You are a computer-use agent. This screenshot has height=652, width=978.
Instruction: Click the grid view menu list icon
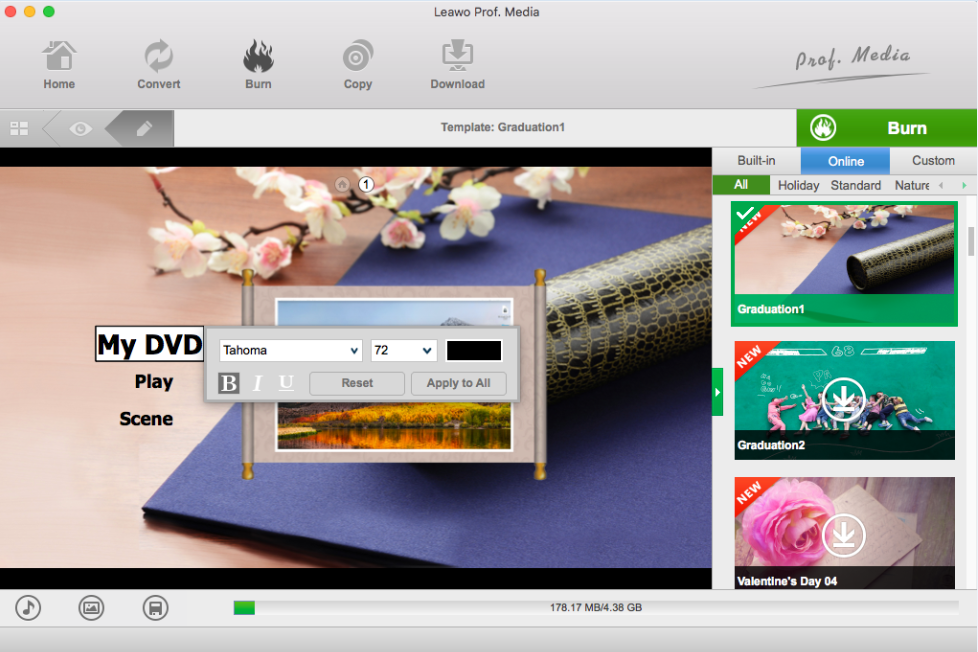19,129
